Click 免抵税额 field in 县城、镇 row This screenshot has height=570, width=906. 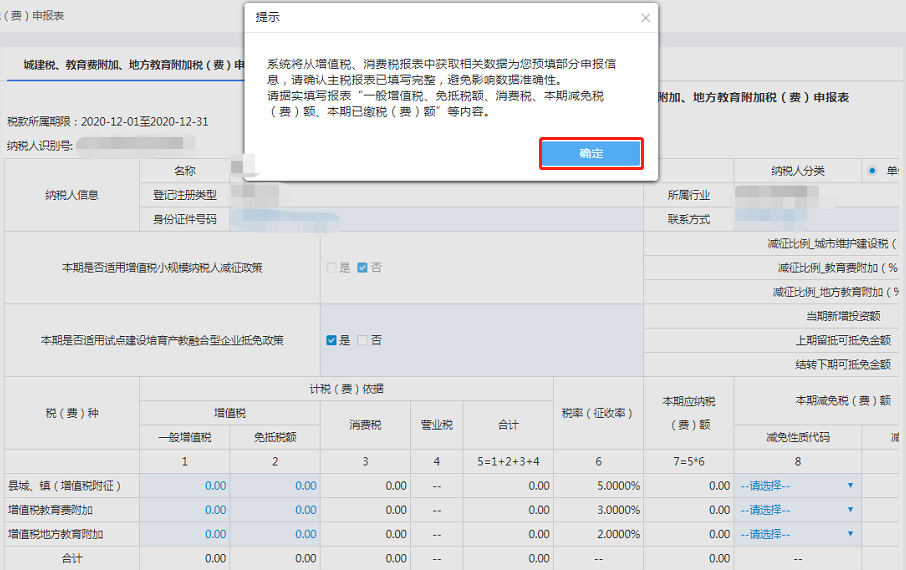[x=275, y=486]
